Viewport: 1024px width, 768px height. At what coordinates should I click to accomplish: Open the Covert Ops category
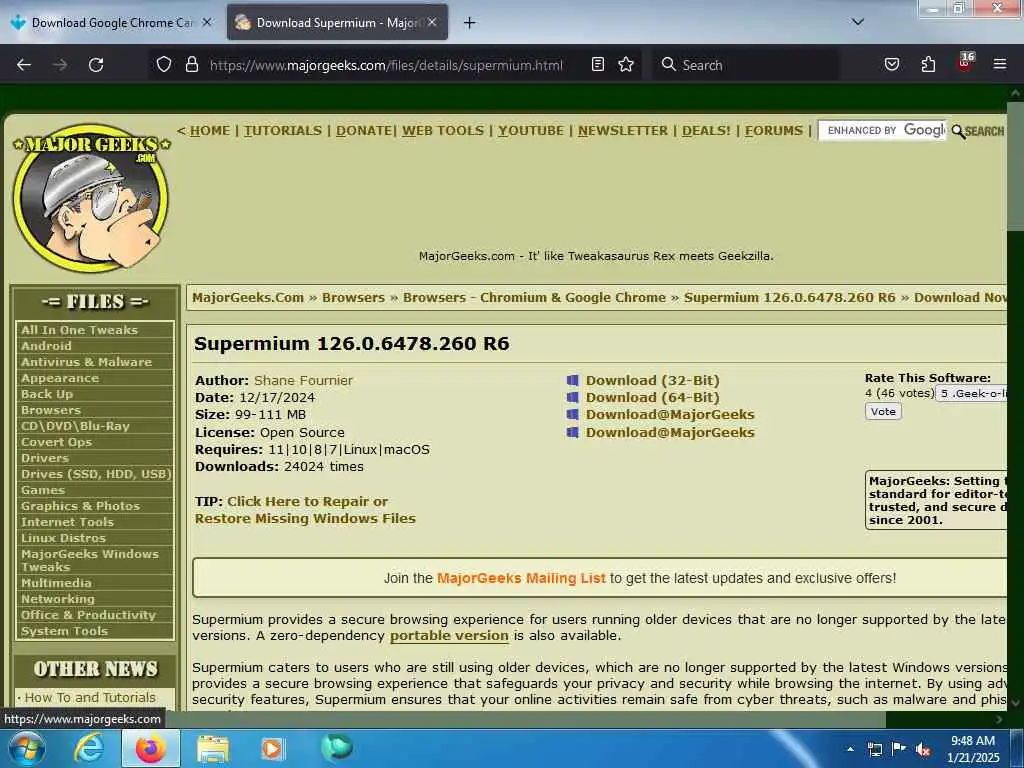(56, 442)
